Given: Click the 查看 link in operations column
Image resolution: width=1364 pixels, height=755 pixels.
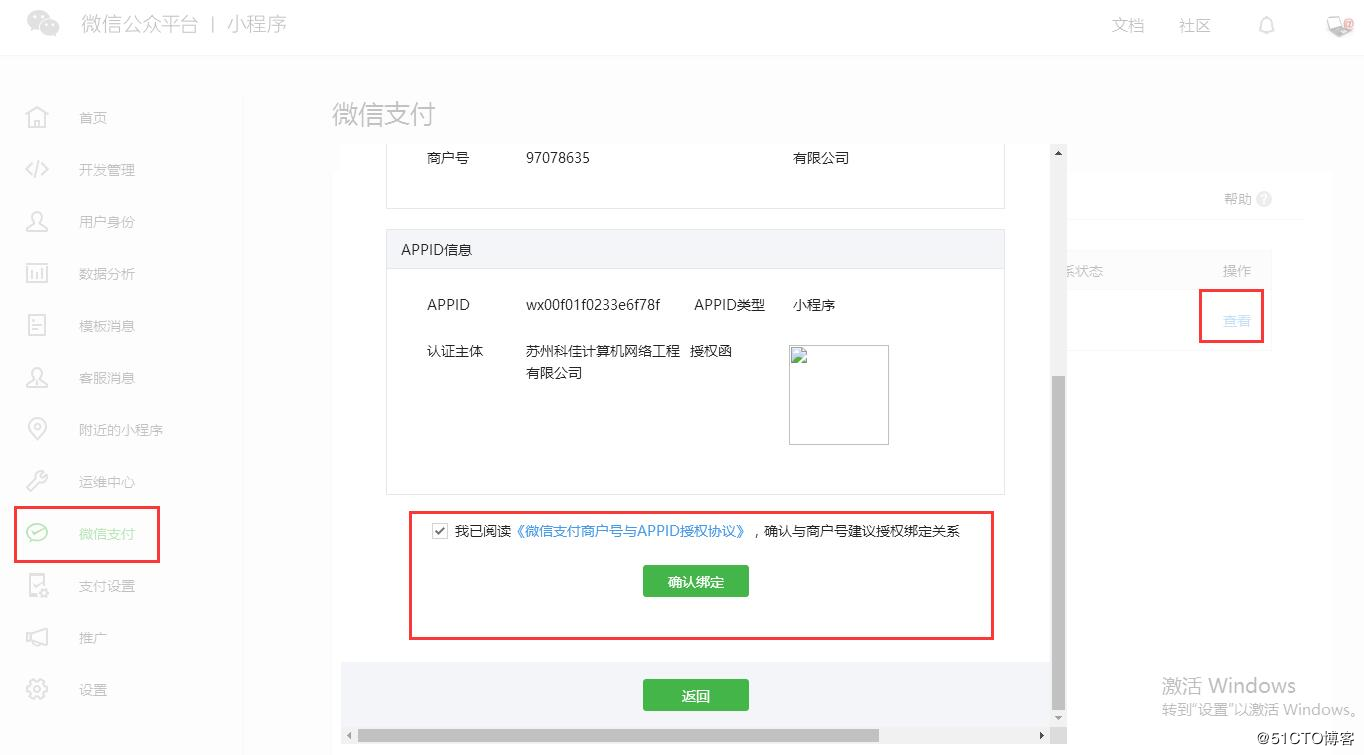Looking at the screenshot, I should click(1237, 321).
